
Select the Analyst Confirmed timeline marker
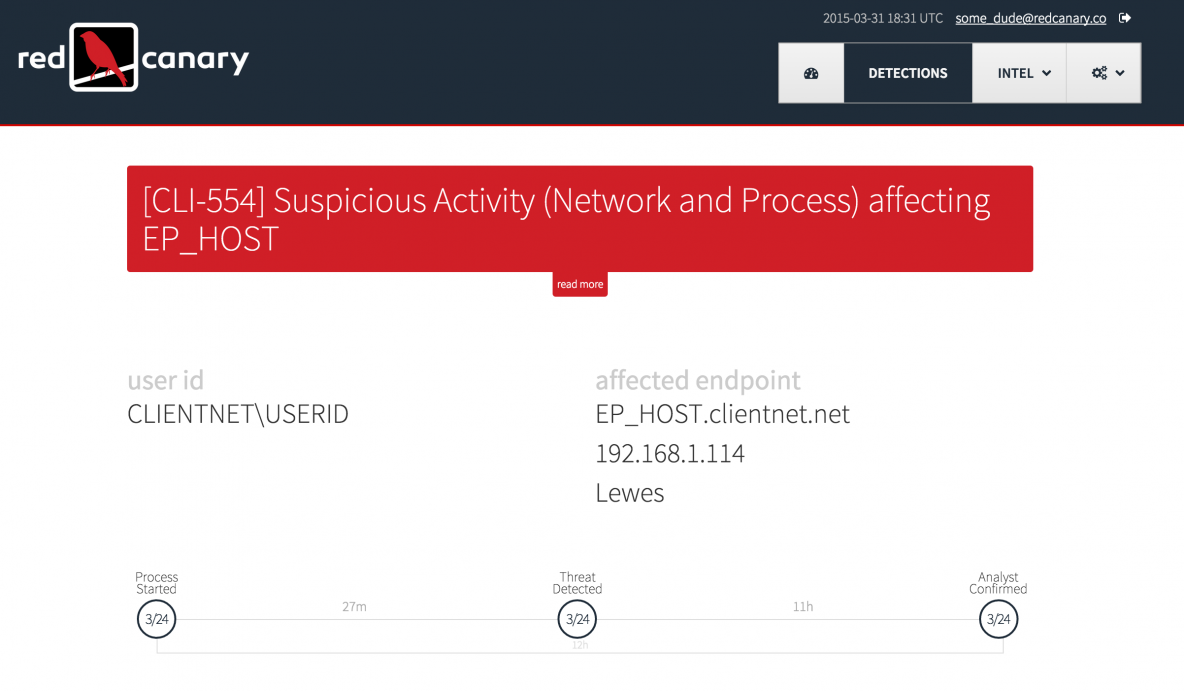point(998,619)
